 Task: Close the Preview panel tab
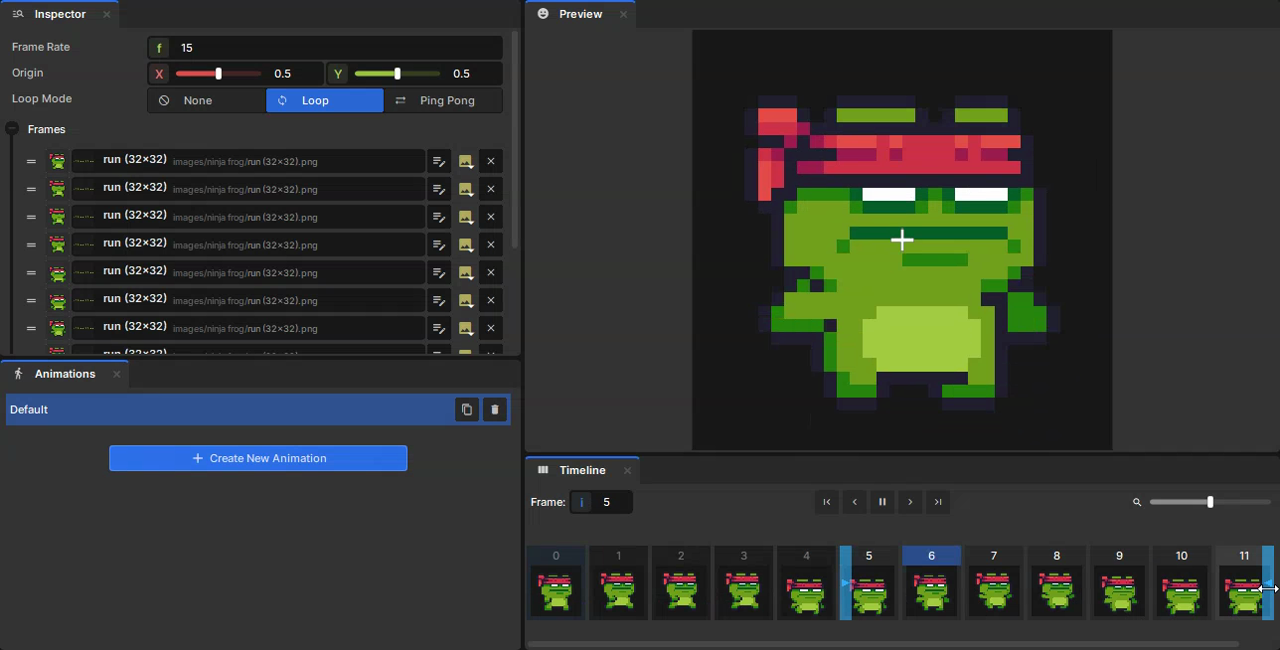[x=623, y=14]
